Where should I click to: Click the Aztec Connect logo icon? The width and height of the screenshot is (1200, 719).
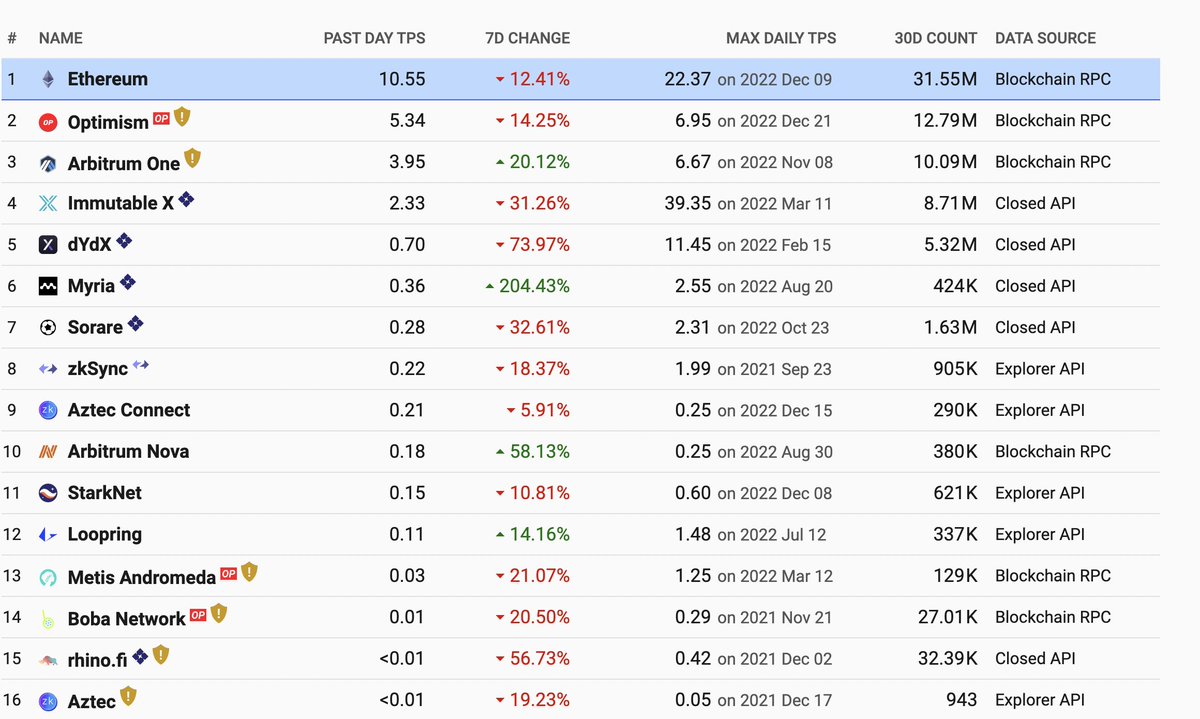(x=48, y=410)
